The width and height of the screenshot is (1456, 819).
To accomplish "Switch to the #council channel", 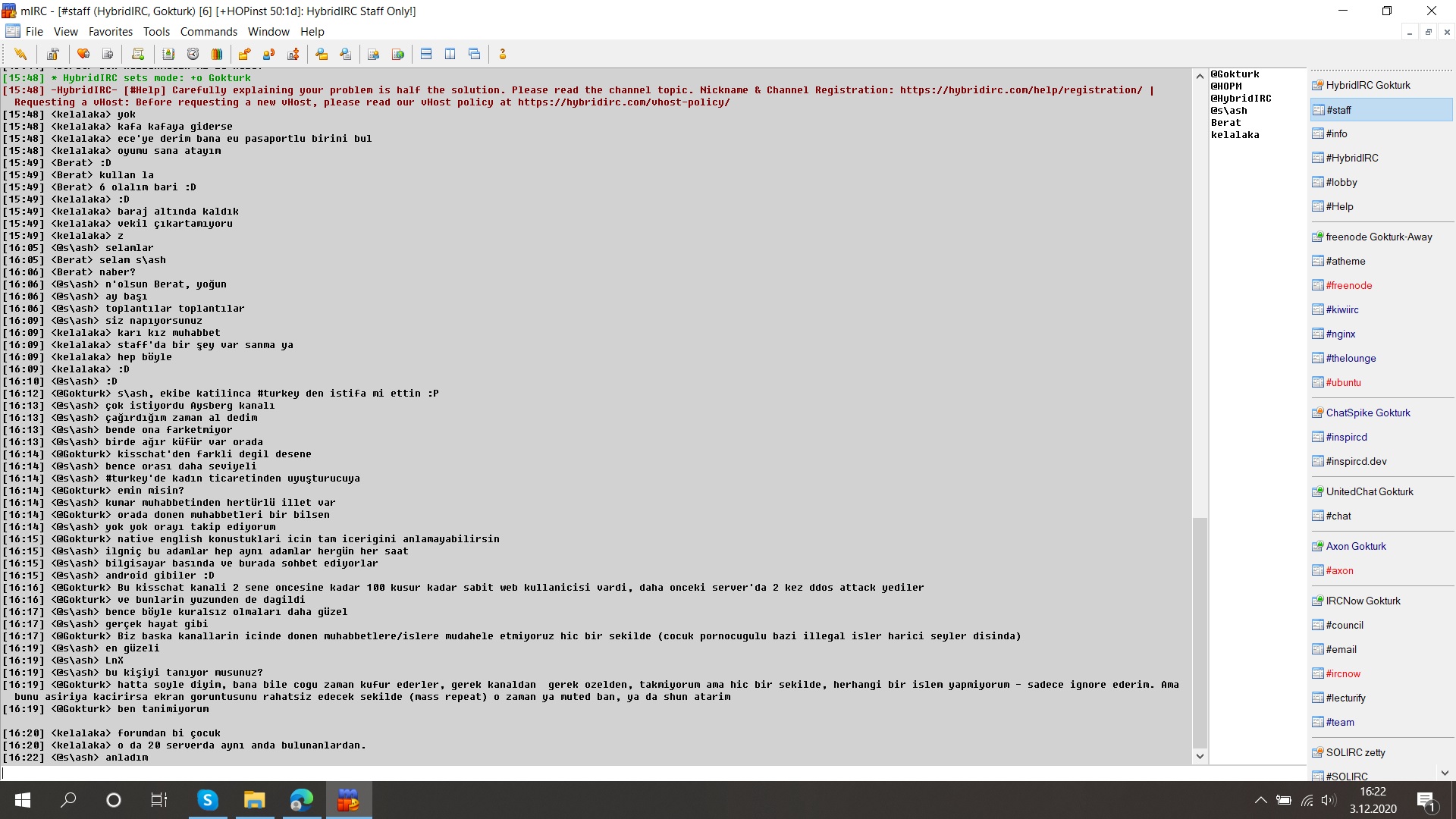I will (x=1381, y=625).
